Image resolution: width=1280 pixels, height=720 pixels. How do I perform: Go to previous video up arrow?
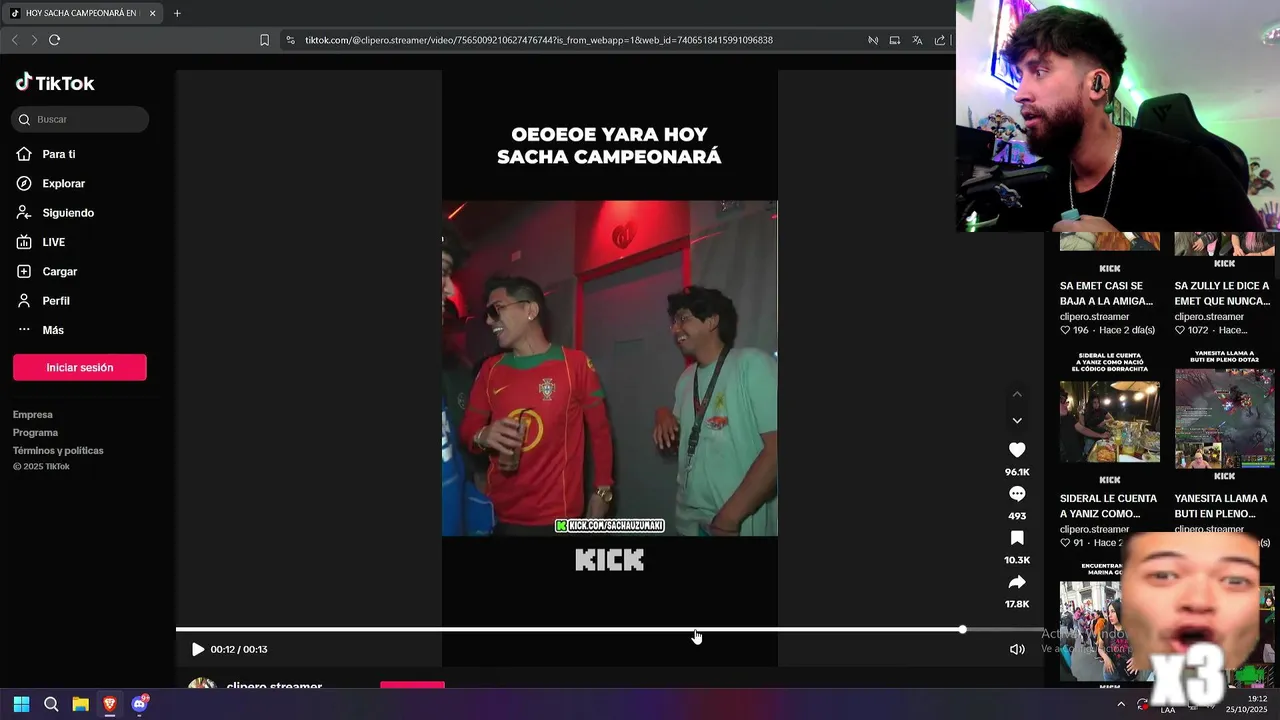1017,394
